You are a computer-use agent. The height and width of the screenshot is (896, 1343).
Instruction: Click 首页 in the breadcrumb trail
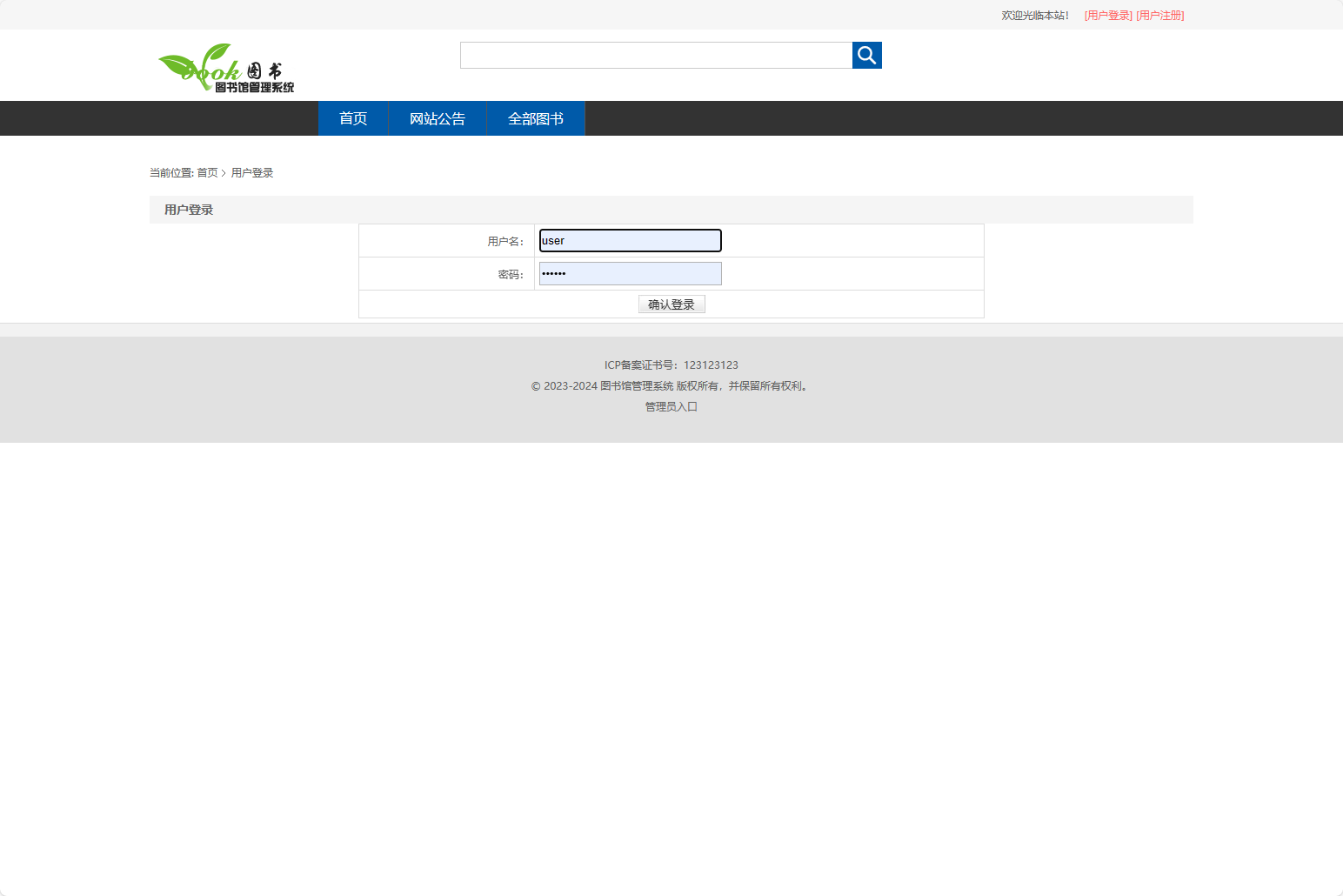tap(206, 172)
